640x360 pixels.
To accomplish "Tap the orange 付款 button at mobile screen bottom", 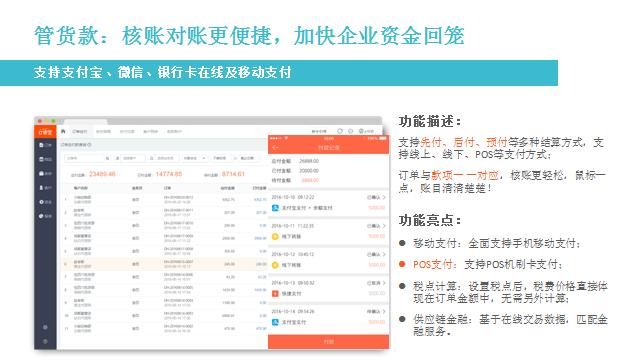I will [329, 342].
